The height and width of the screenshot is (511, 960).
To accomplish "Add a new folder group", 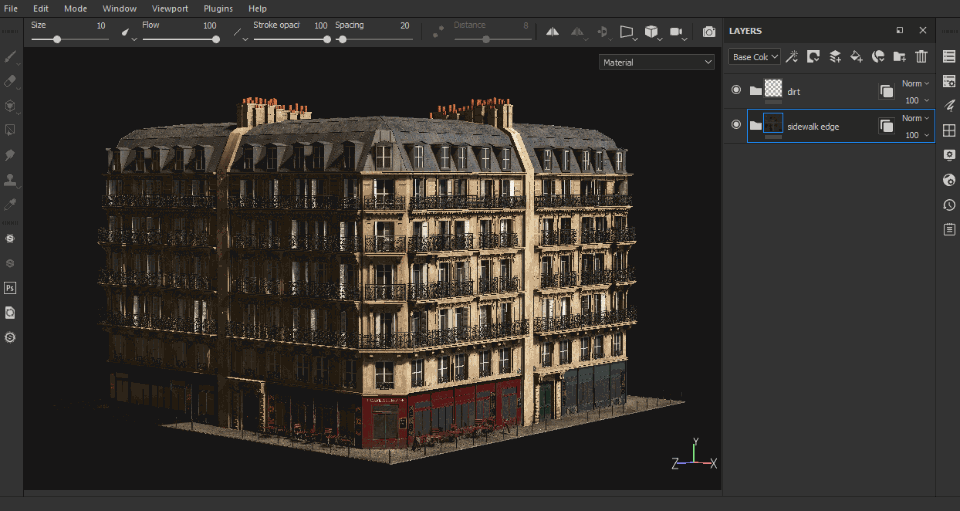I will (899, 57).
